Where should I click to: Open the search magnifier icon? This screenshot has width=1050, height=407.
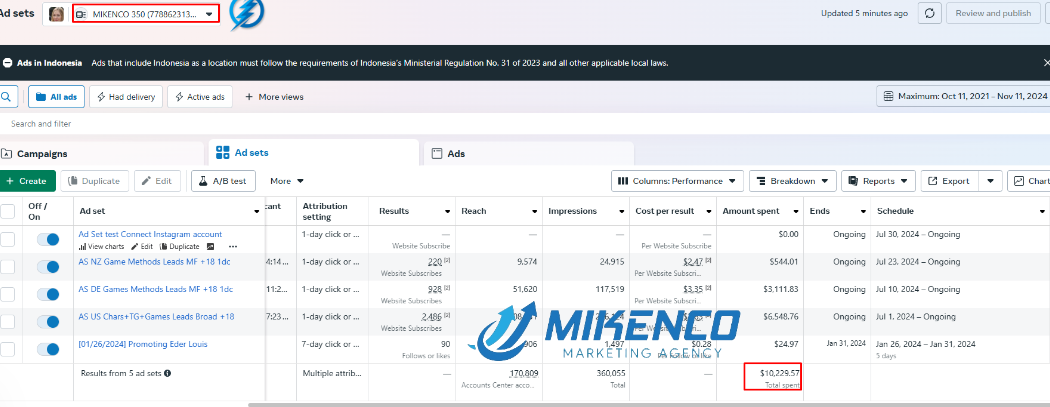[6, 97]
